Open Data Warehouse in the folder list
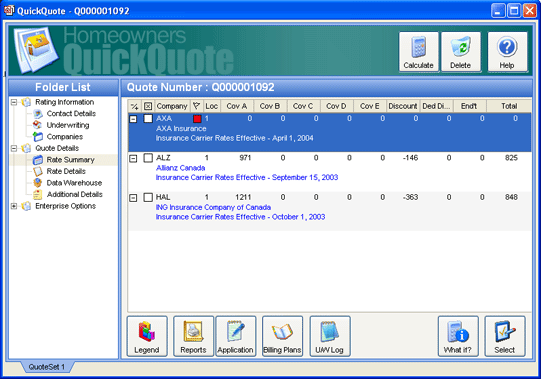 (74, 183)
